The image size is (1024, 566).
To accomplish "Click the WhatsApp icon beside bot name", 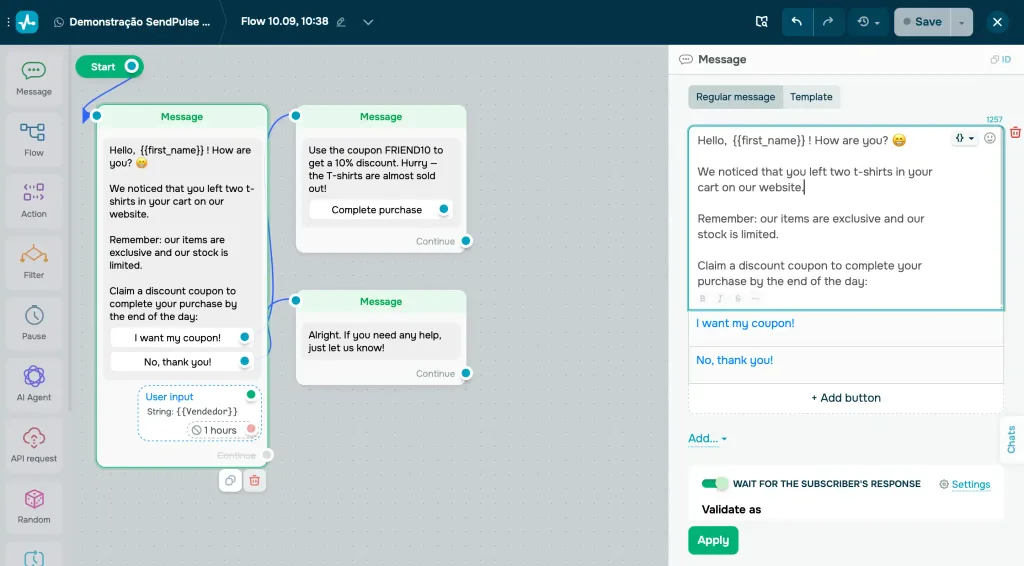I will coord(59,22).
